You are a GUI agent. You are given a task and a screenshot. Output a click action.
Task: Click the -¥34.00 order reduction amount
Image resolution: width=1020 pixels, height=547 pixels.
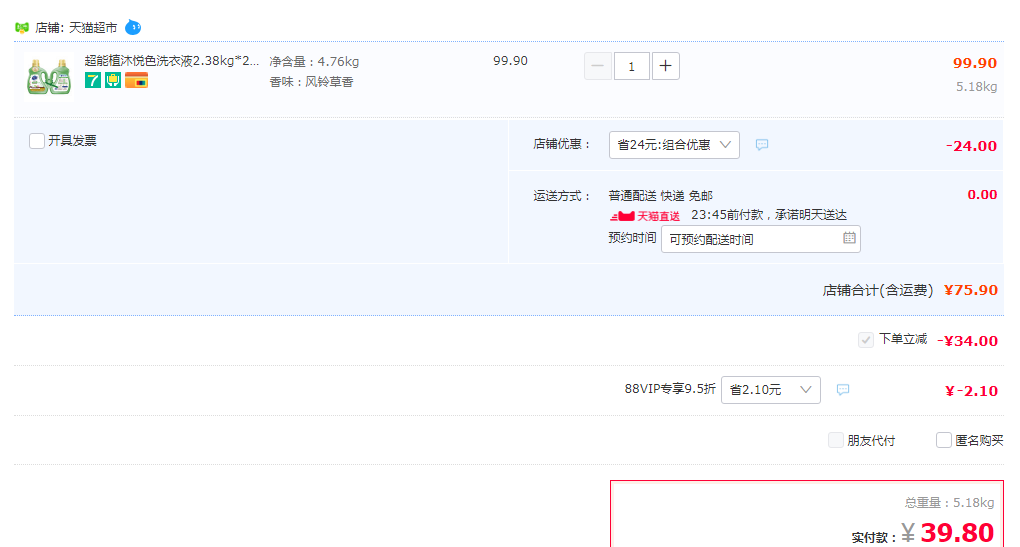coord(967,341)
